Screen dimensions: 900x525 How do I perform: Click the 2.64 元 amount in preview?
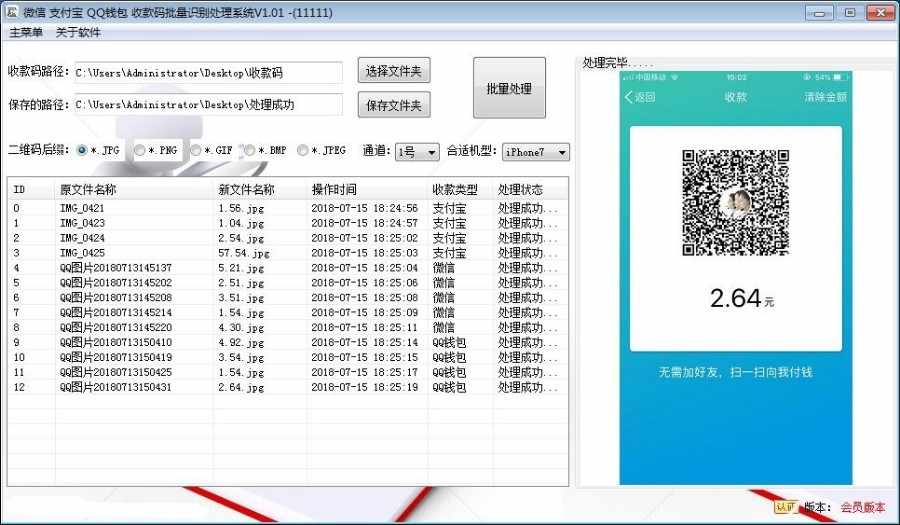741,298
